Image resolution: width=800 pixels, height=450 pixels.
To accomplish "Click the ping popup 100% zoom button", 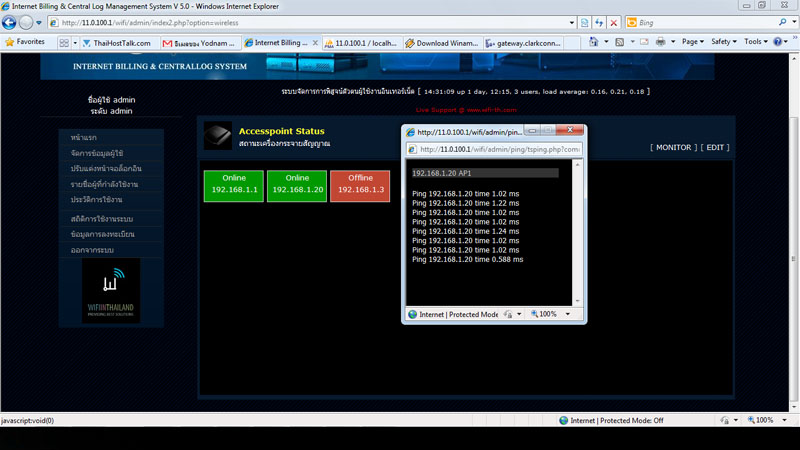I will tap(544, 314).
